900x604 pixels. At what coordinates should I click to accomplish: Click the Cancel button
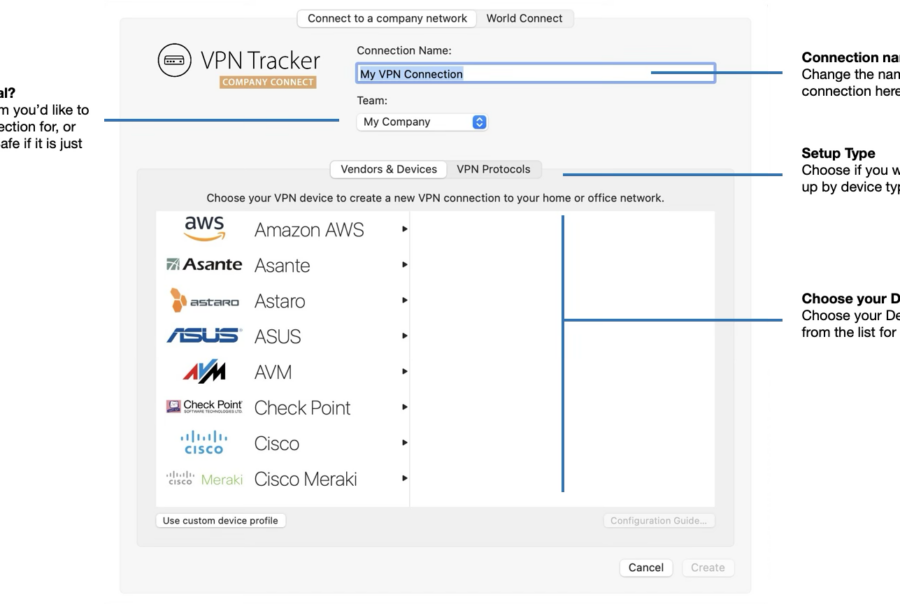coord(646,567)
